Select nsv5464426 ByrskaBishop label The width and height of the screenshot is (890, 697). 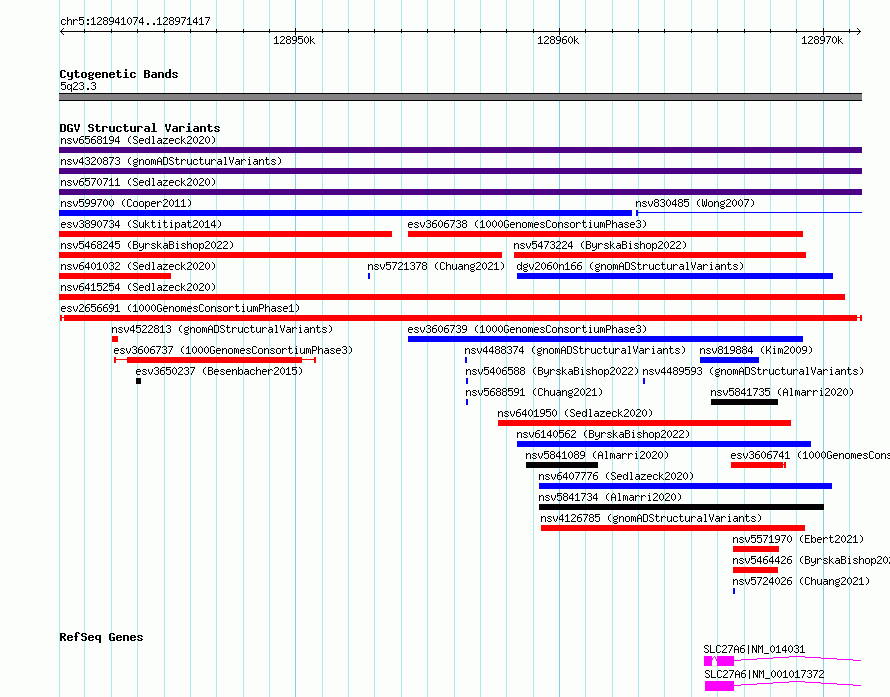[811, 560]
